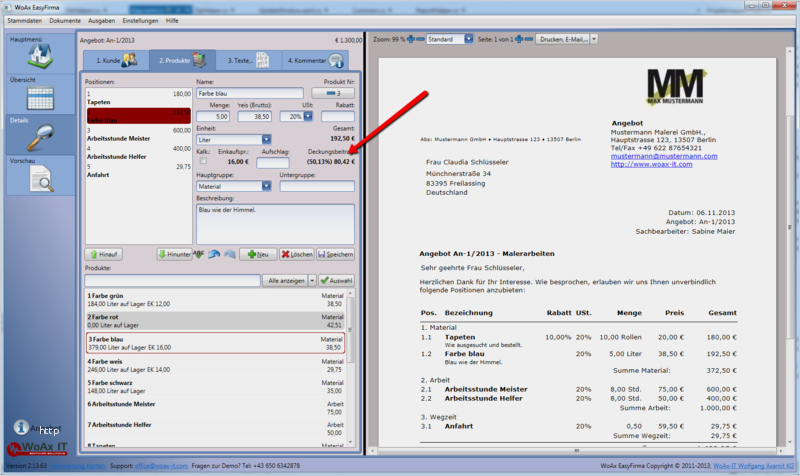The image size is (800, 476).
Task: Open the Hilfe menu
Action: pos(172,21)
